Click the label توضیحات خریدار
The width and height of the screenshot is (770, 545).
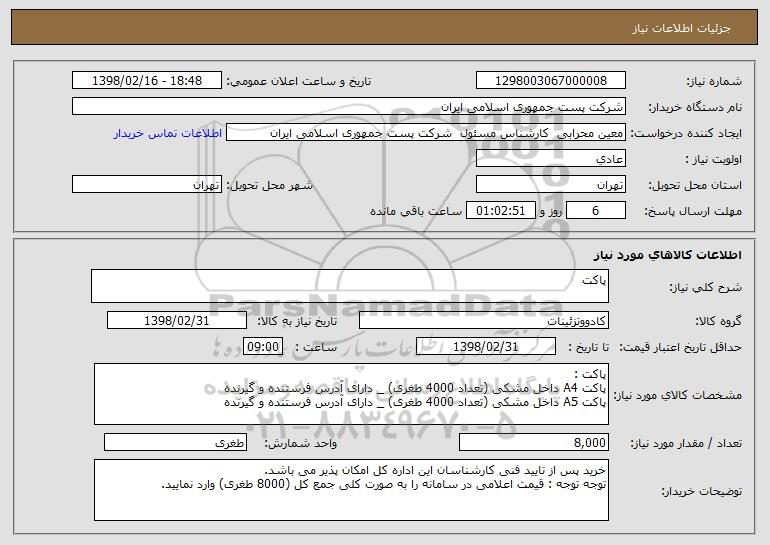[702, 491]
